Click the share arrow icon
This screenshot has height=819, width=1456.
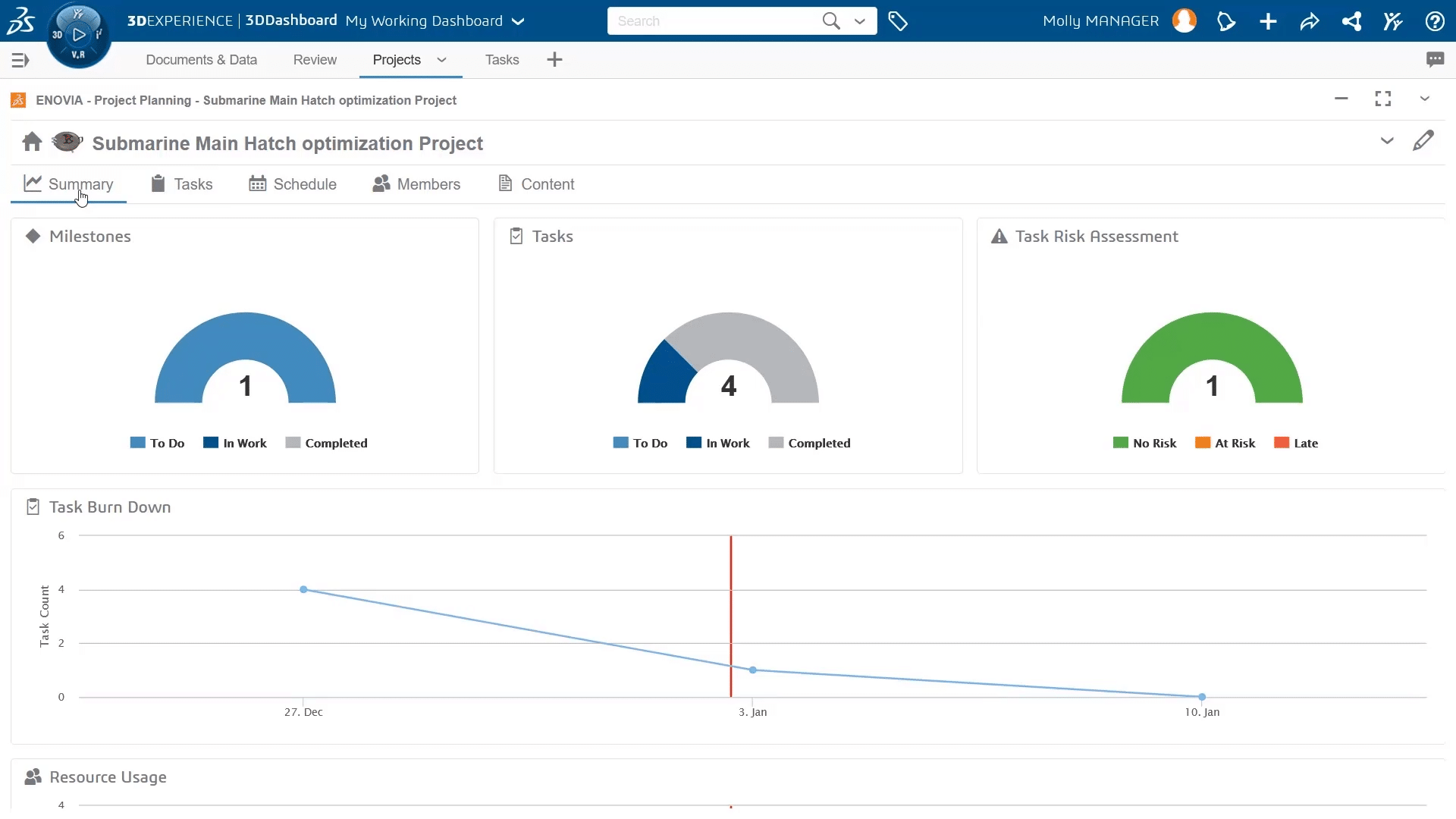pyautogui.click(x=1310, y=21)
